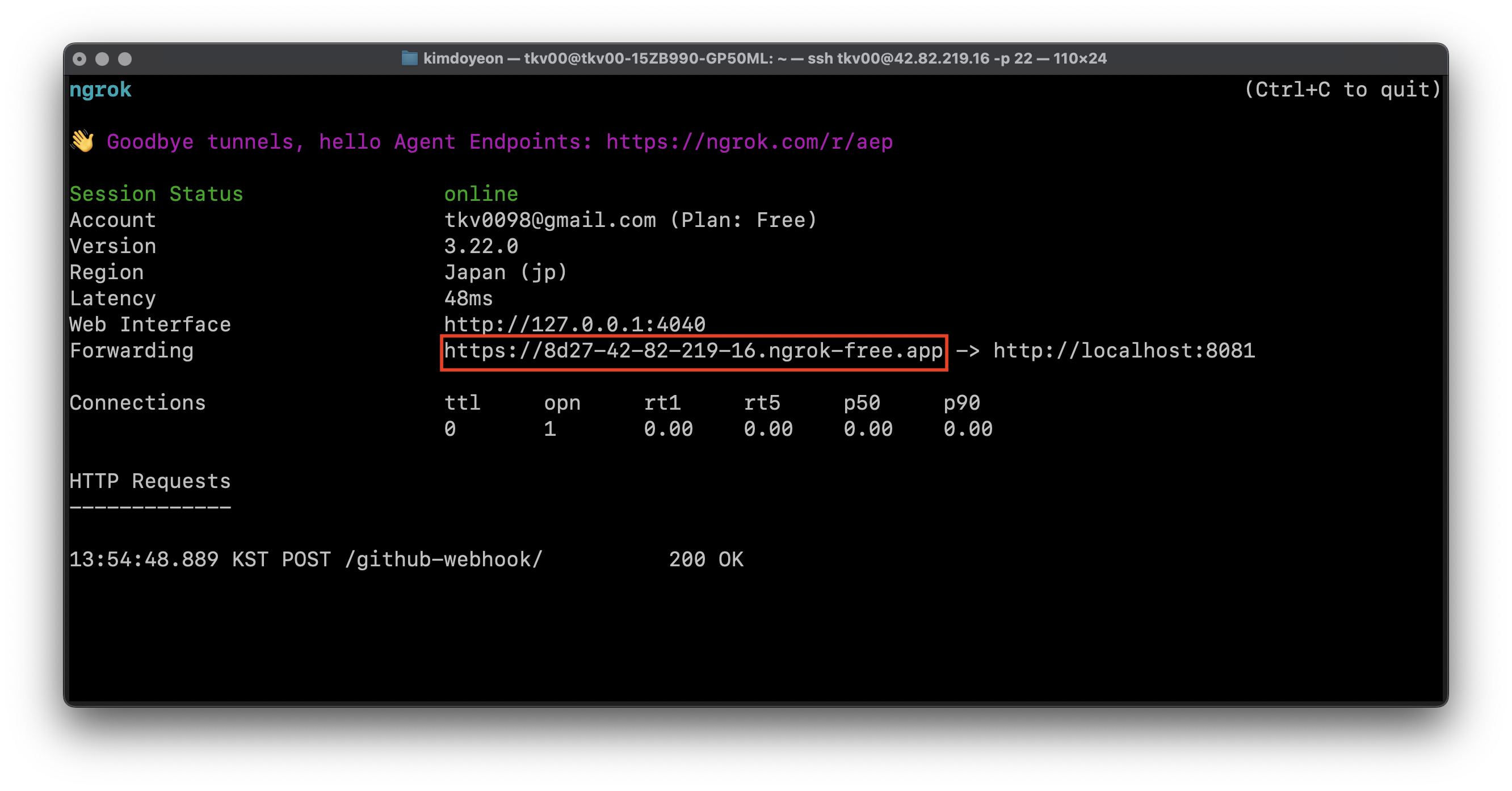Click the 'Web Interface' label

pos(150,325)
